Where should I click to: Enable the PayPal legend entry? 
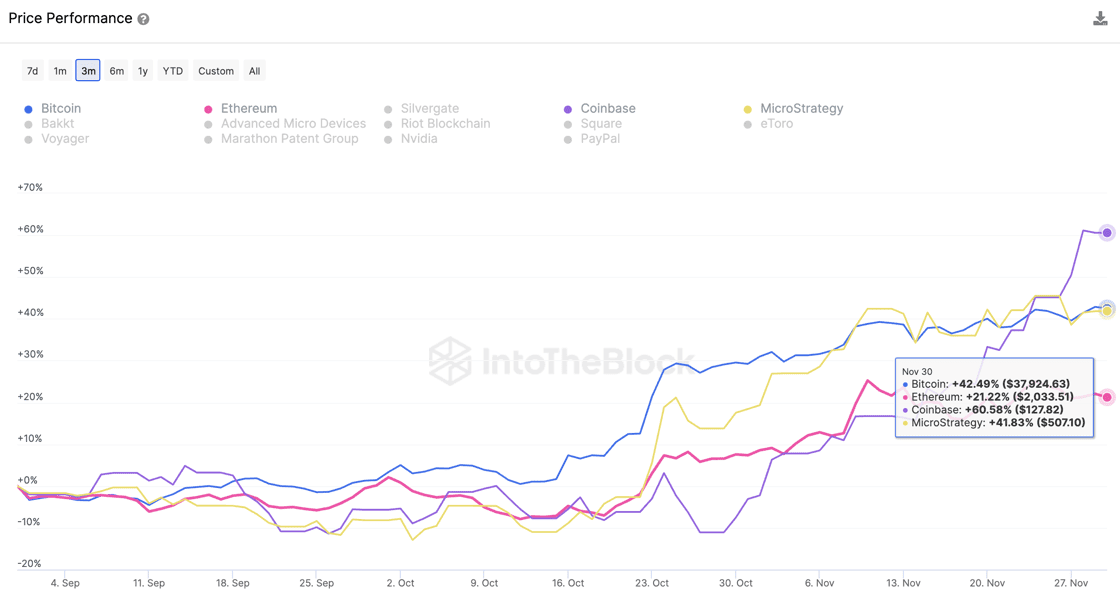tap(600, 139)
